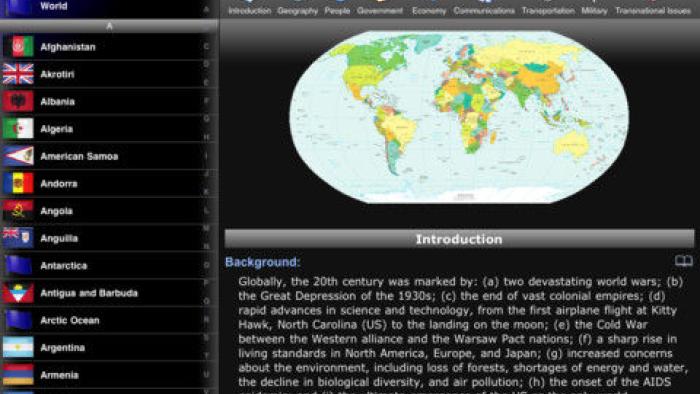Image resolution: width=700 pixels, height=394 pixels.
Task: Choose Antigua and Barbuda in the list
Action: [109, 293]
